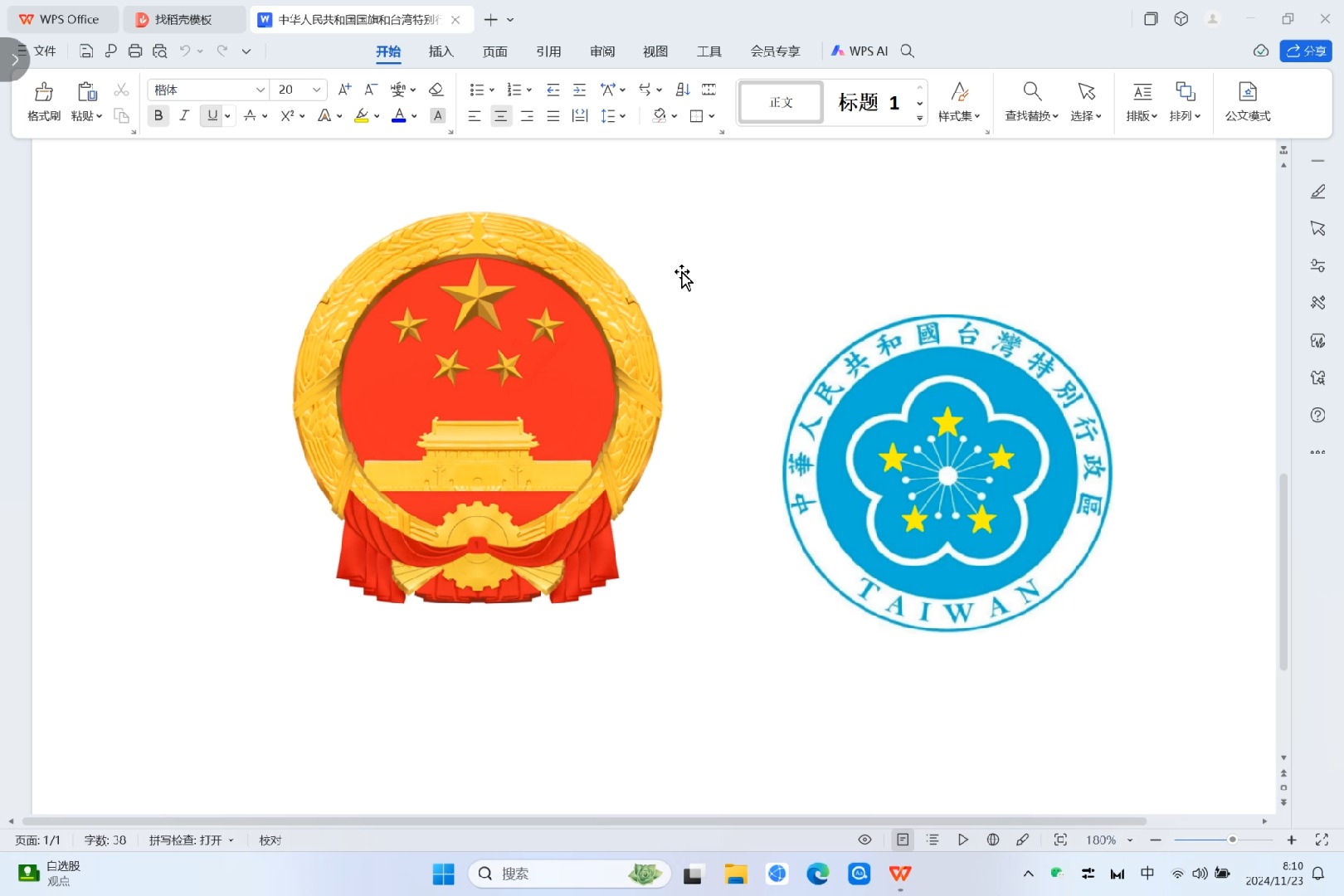Set justified paragraph alignment

coord(553,116)
